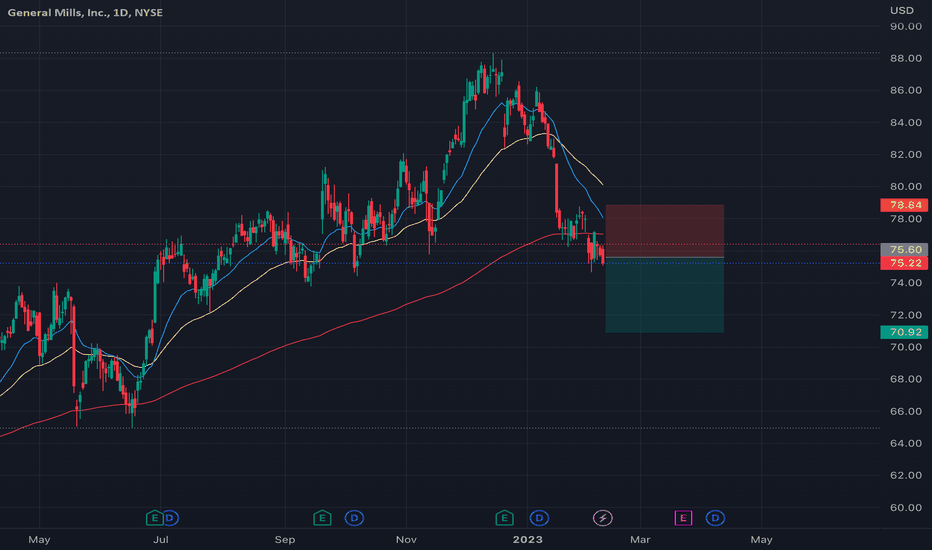Viewport: 932px width, 550px height.
Task: Click the Jul label on time axis
Action: click(x=160, y=540)
